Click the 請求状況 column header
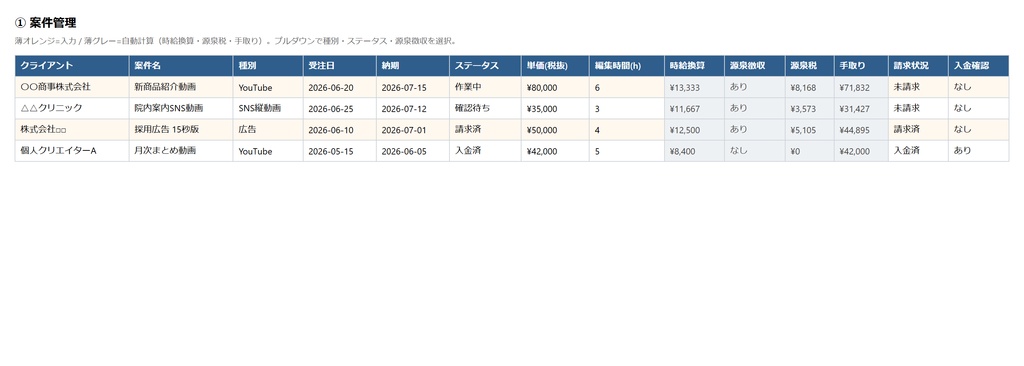 tap(918, 66)
